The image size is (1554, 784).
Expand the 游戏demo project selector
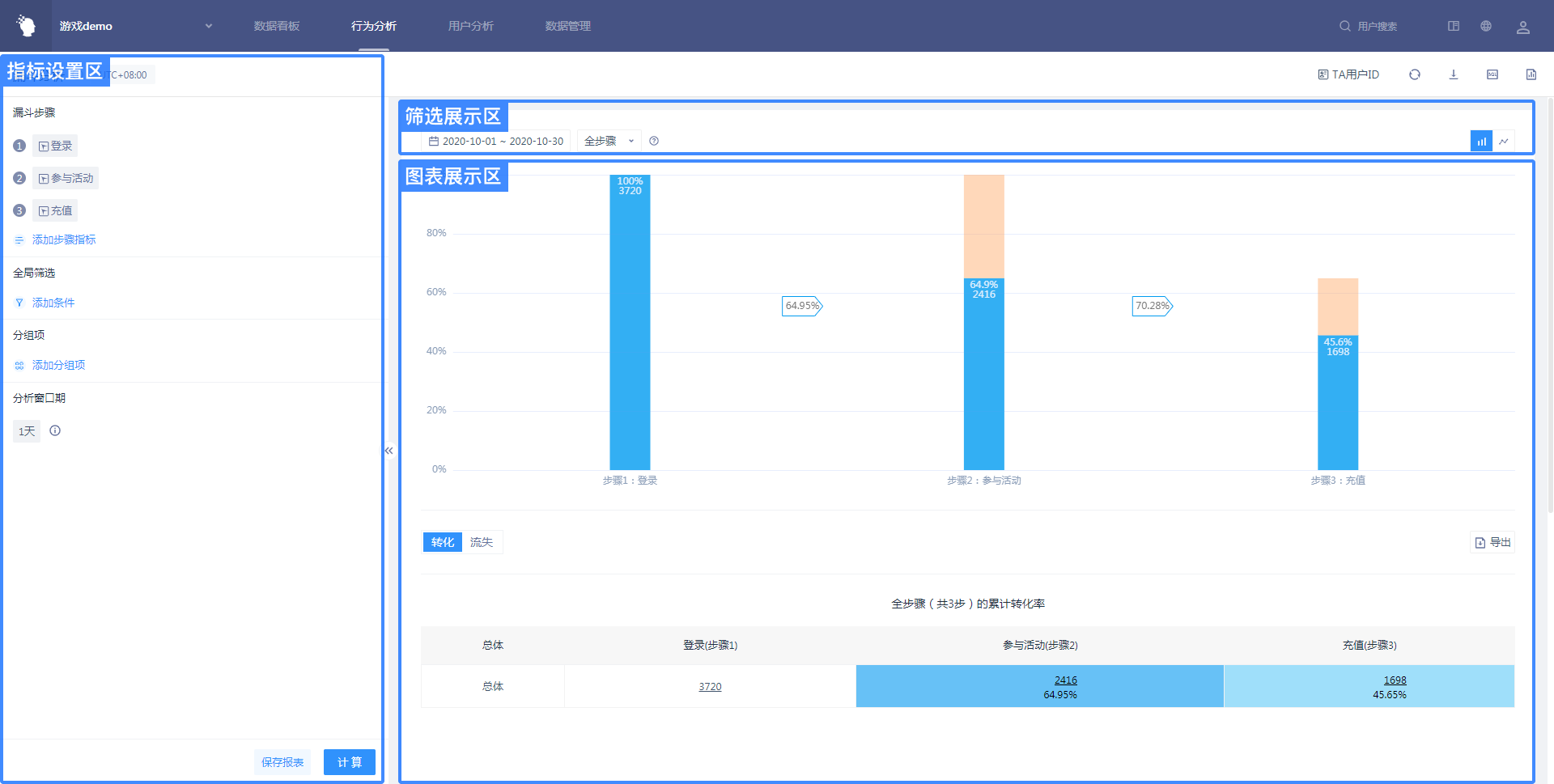coord(208,26)
